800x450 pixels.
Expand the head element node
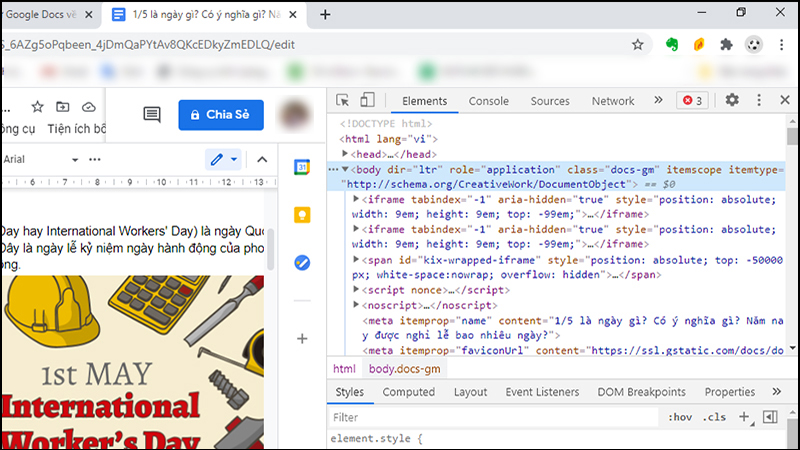[345, 154]
